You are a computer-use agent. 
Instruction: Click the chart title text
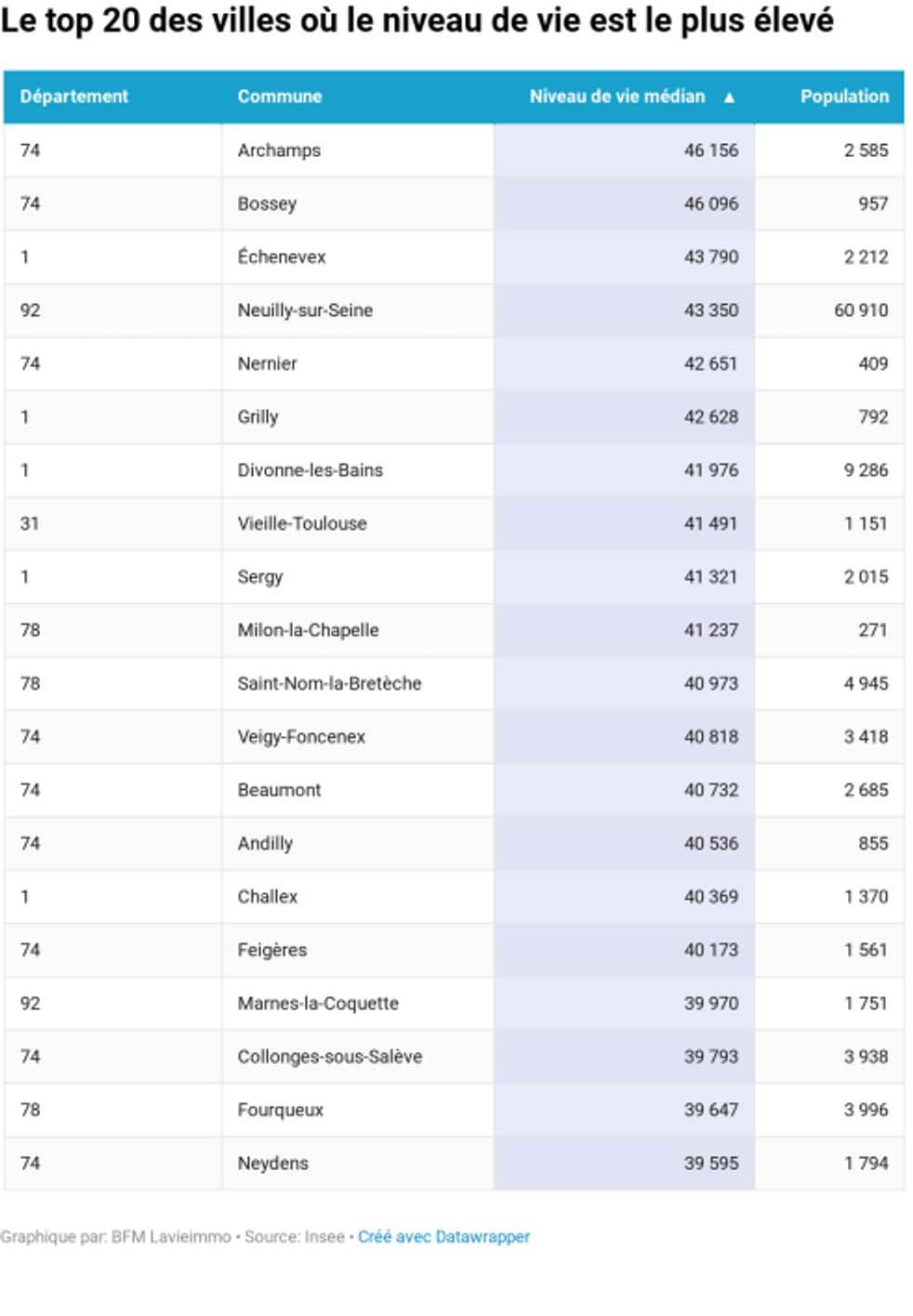click(417, 20)
